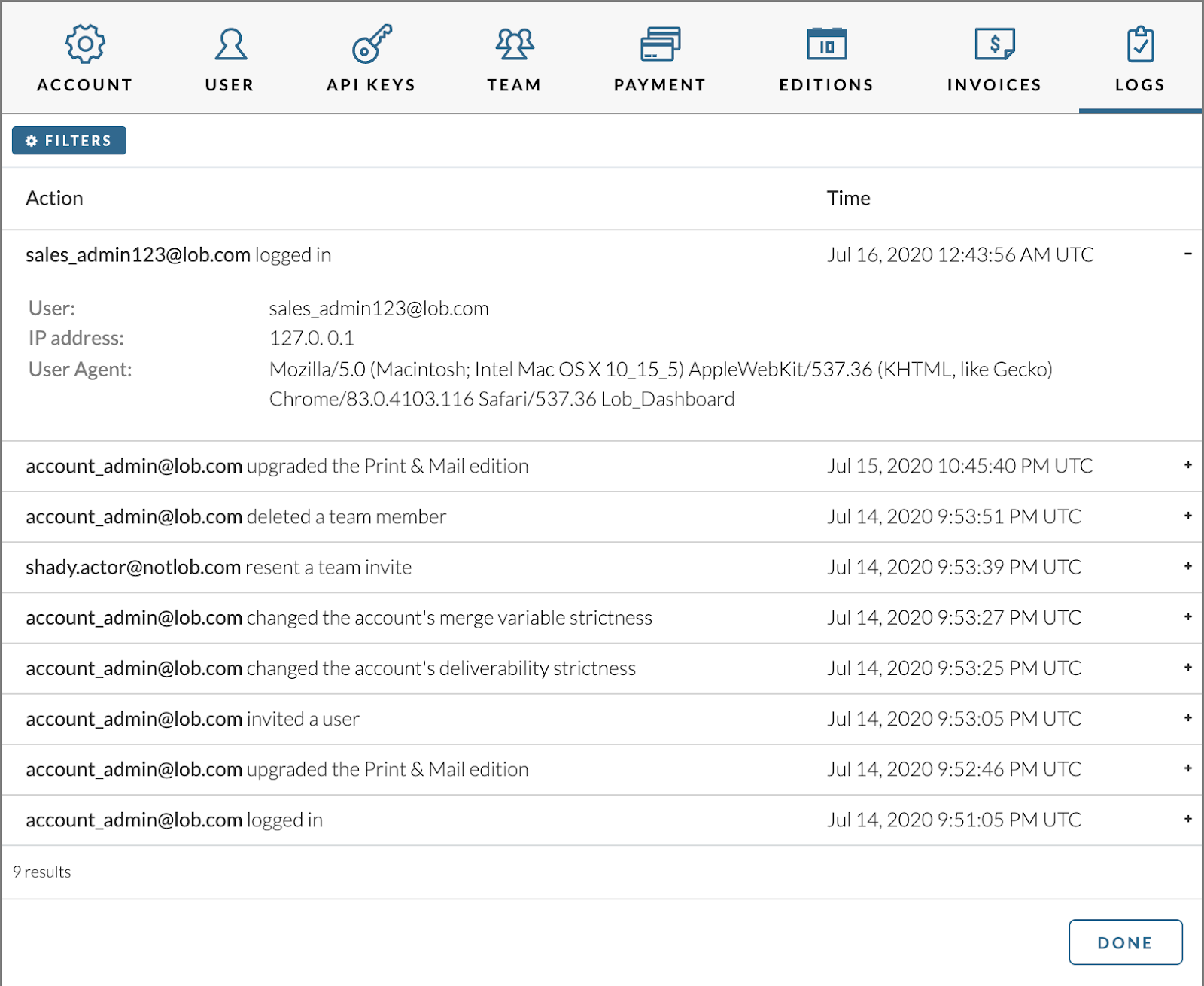Collapse the sales_admin123 login entry
Screen dimensions: 1204x986
coord(1187,254)
